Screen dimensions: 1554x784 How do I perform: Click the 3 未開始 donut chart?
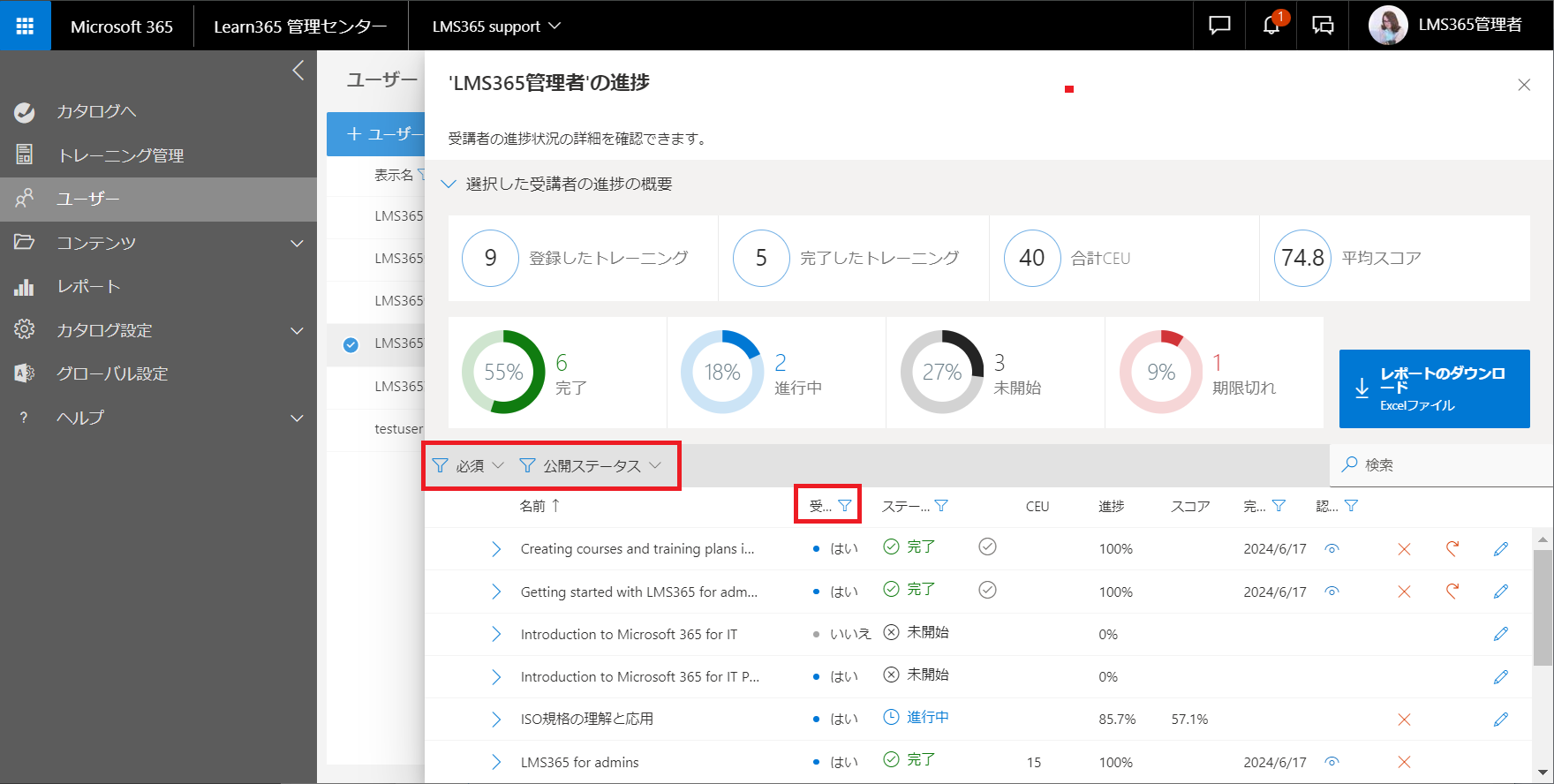[942, 372]
